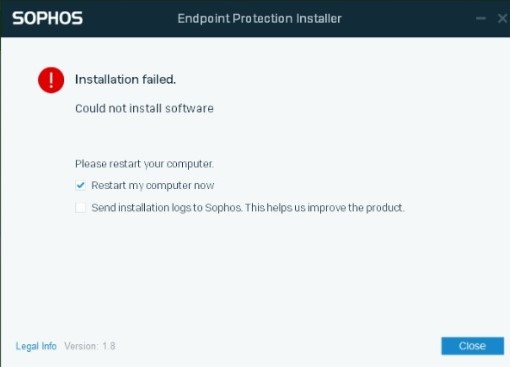Click the empty square box before Send logs
Viewport: 510px width, 367px height.
(80, 208)
